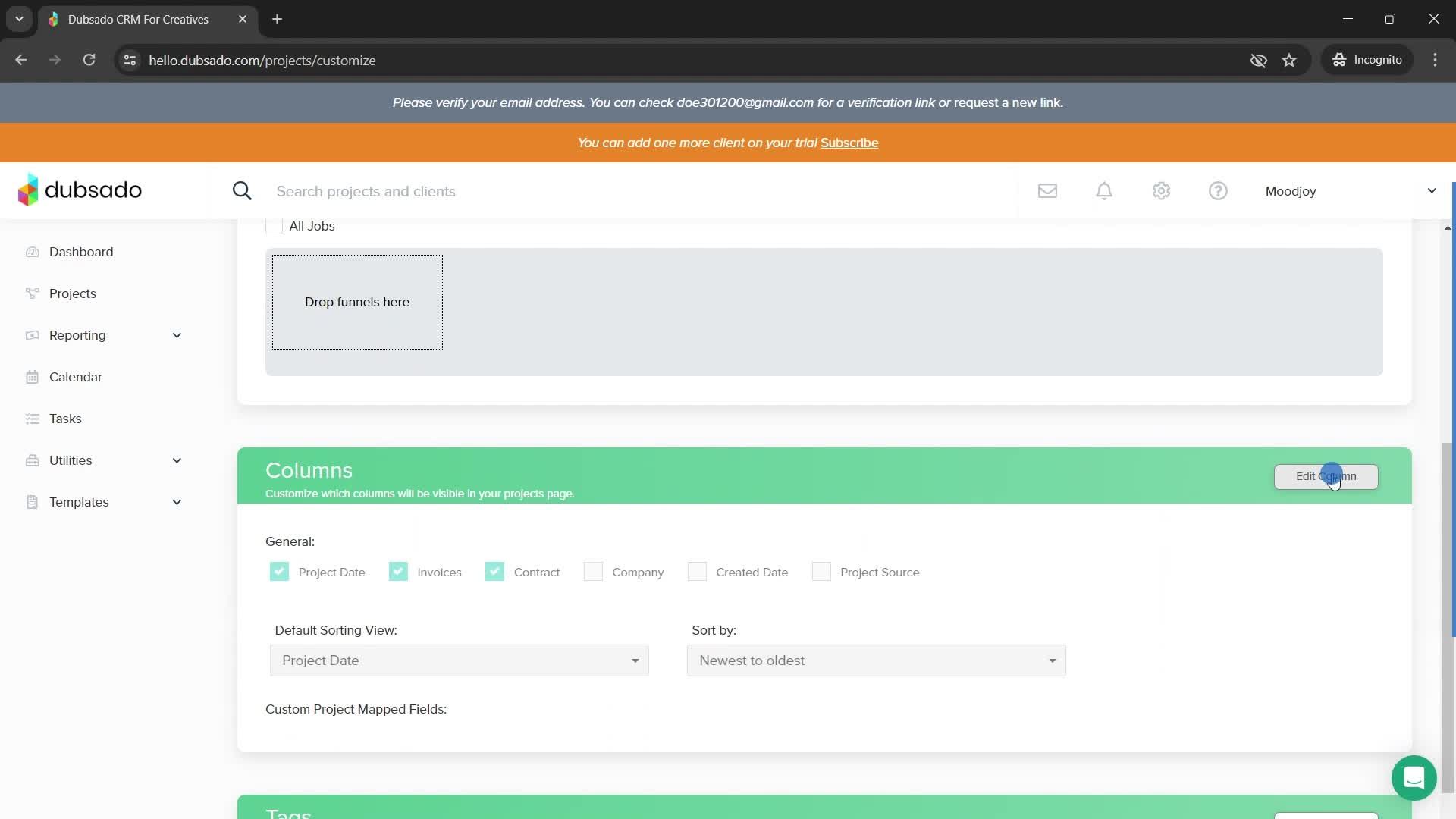Uncheck the Project Date column

point(279,572)
